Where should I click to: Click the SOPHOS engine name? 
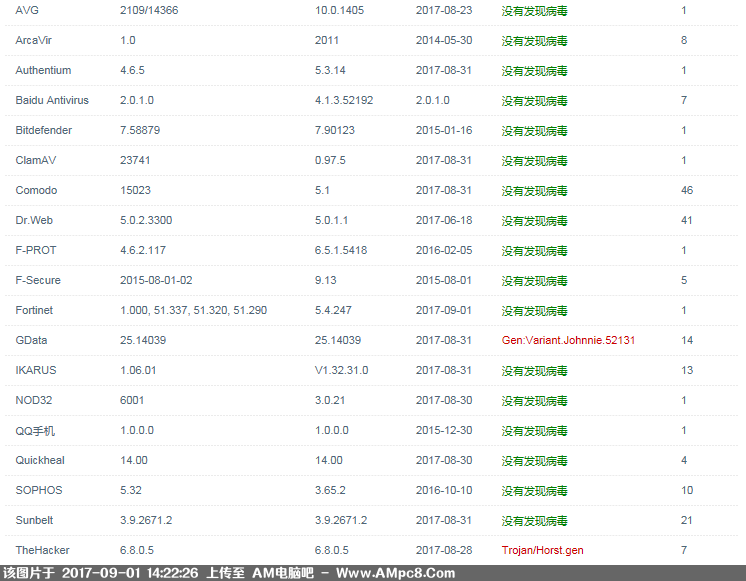(39, 490)
